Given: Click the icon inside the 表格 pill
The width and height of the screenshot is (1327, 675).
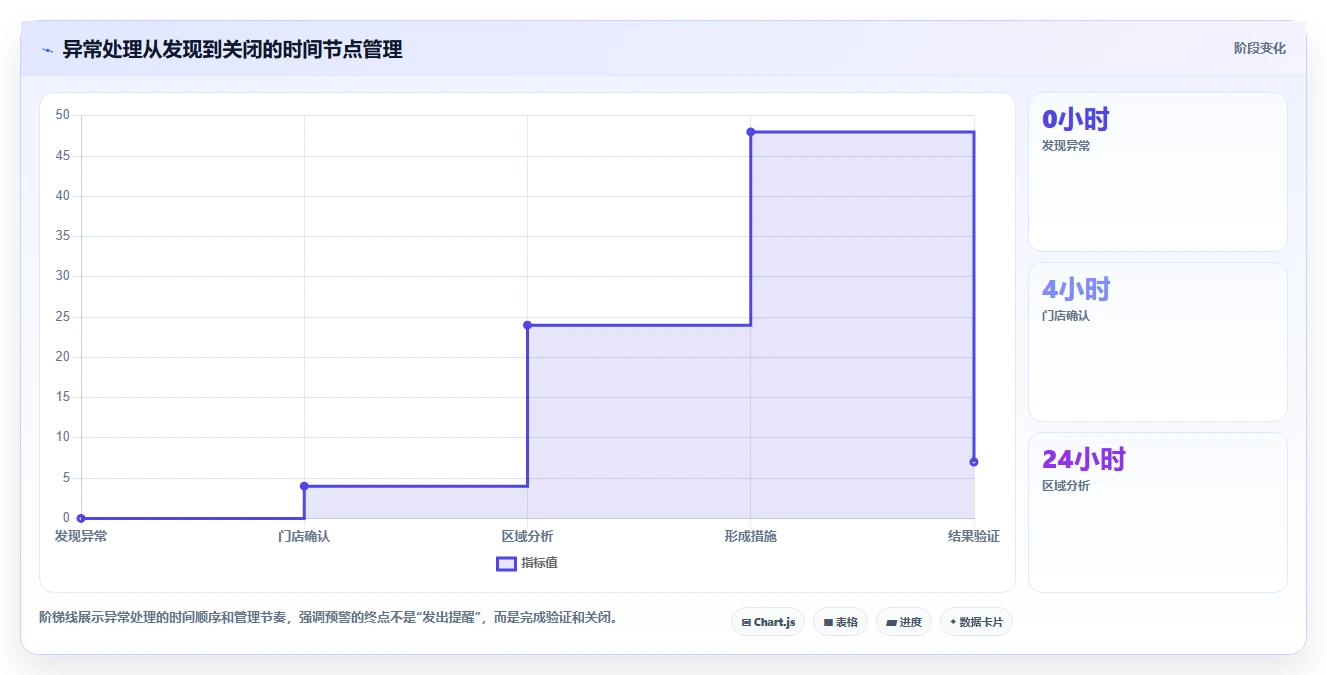Looking at the screenshot, I should (x=828, y=622).
